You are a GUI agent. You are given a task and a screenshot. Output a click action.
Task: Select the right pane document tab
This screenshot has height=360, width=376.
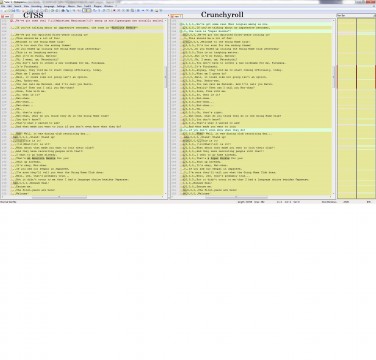pos(177,16)
